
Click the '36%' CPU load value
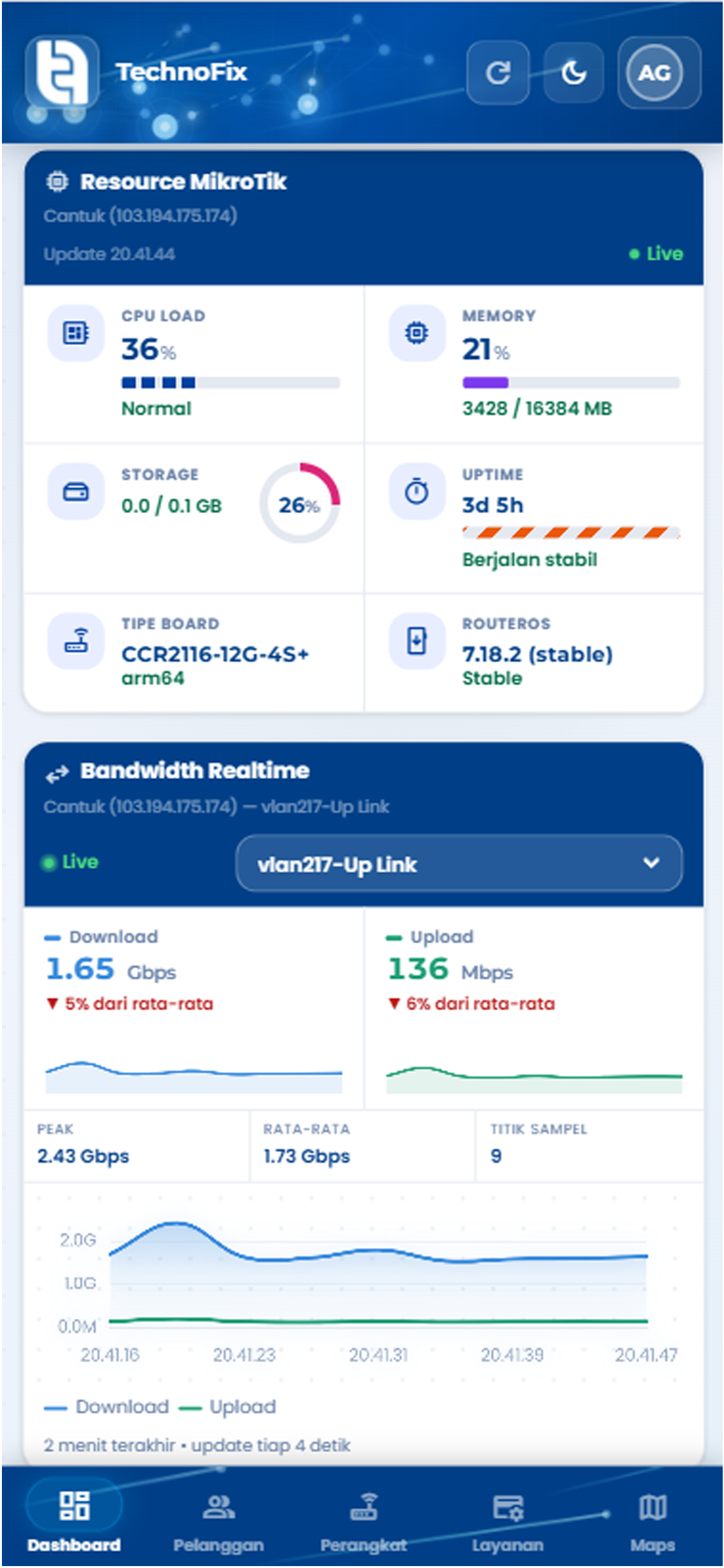pos(149,350)
